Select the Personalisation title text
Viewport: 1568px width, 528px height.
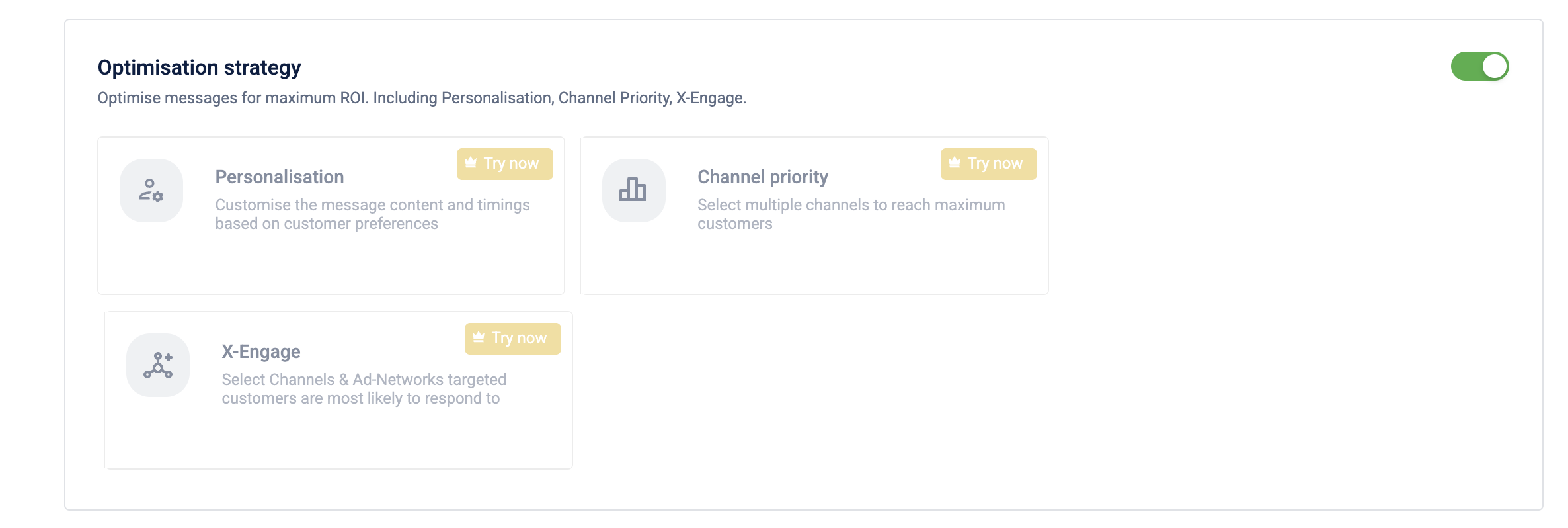point(280,177)
